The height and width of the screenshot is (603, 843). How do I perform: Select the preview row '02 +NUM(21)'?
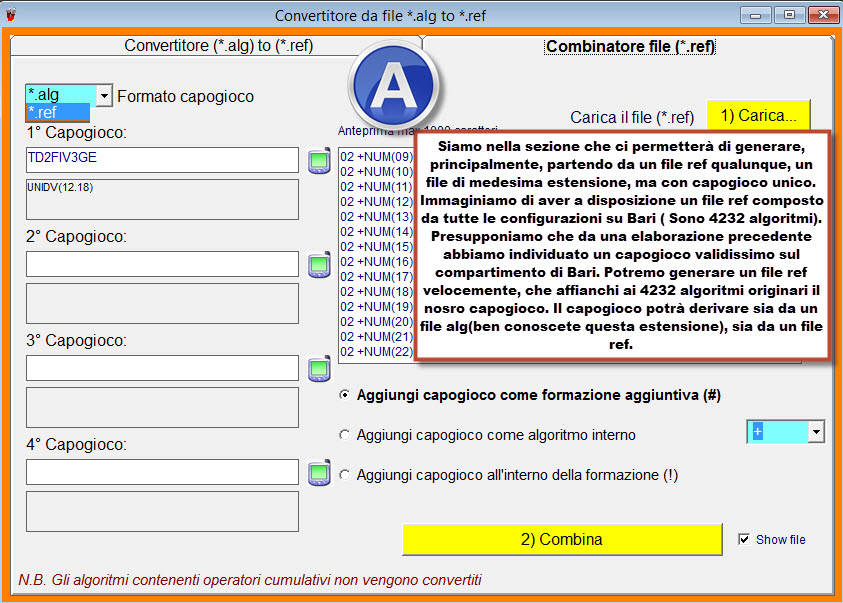(377, 337)
